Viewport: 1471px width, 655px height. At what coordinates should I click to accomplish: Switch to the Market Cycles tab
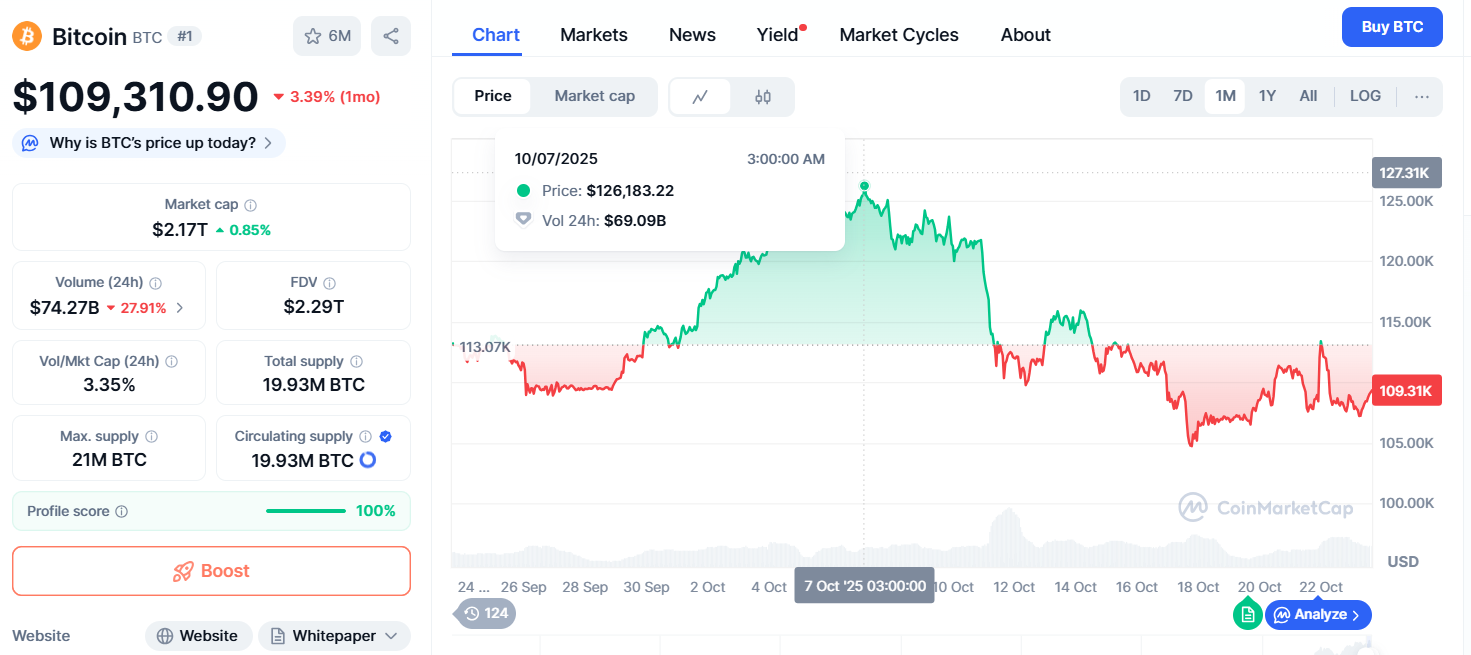(899, 35)
